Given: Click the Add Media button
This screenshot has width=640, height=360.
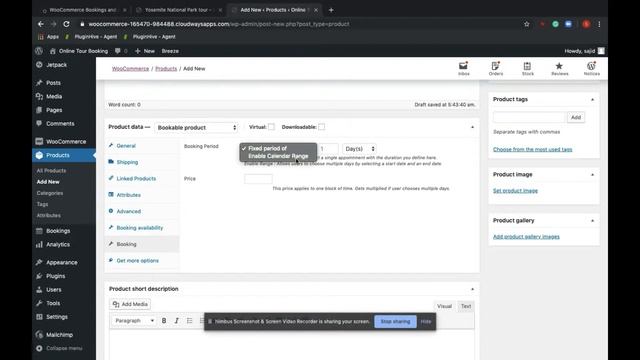Looking at the screenshot, I should (x=130, y=304).
